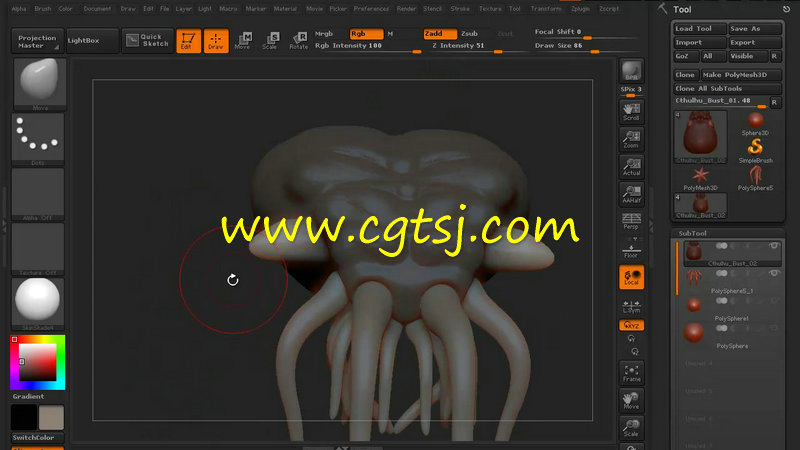The image size is (800, 450).
Task: Set Actual size view icon
Action: (631, 167)
